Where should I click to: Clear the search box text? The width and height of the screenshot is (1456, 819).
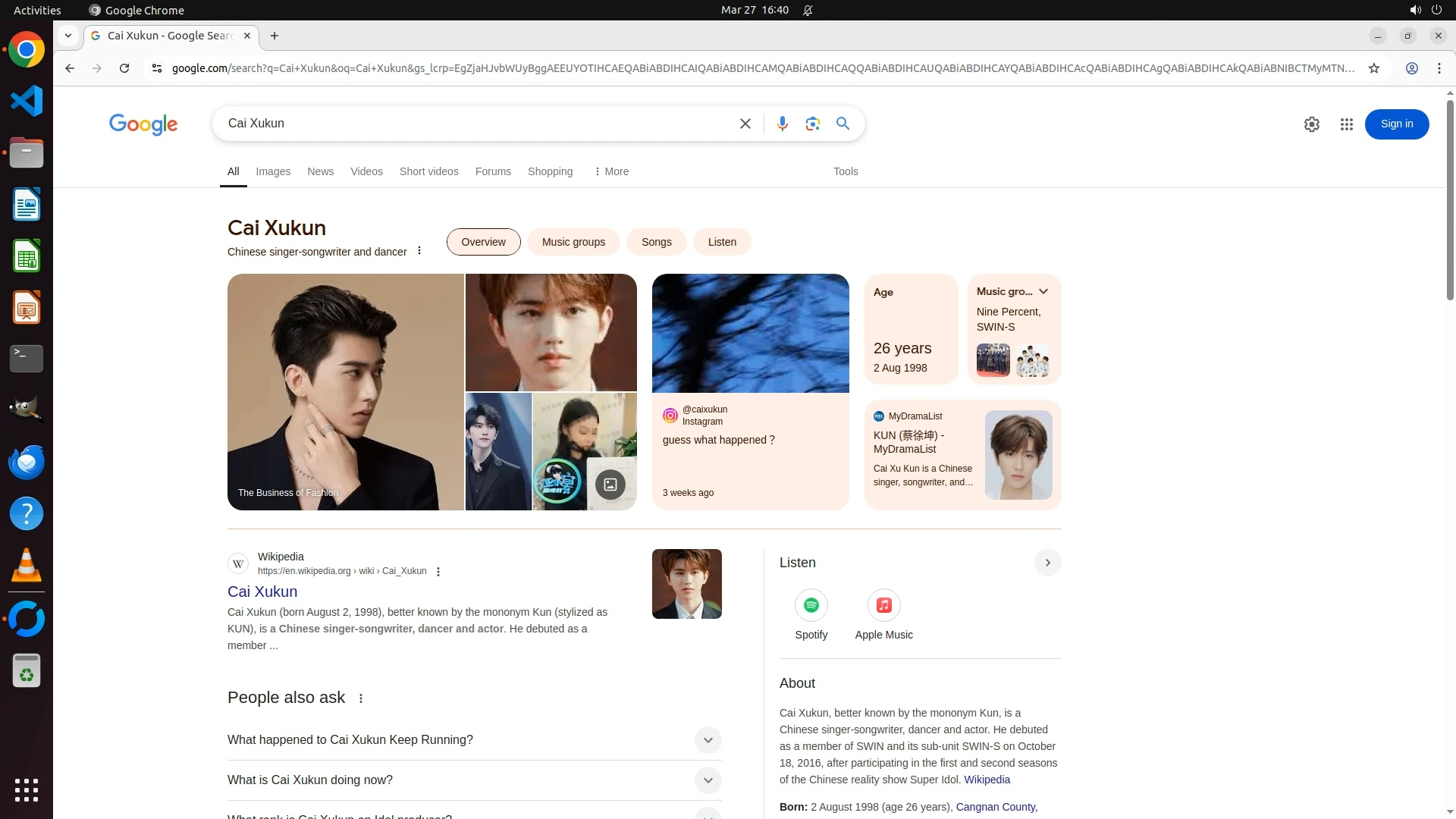[x=745, y=124]
